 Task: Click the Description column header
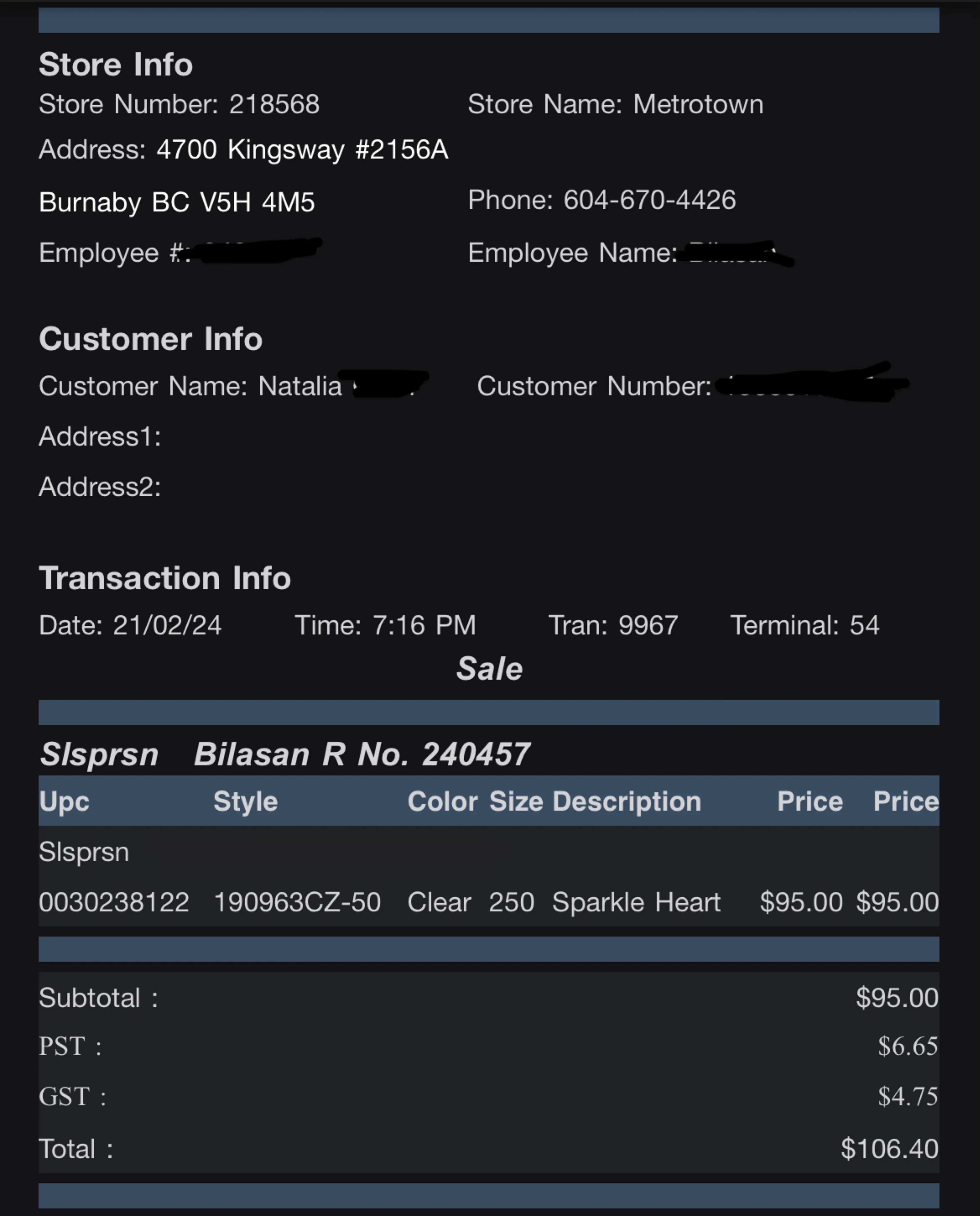click(x=627, y=801)
